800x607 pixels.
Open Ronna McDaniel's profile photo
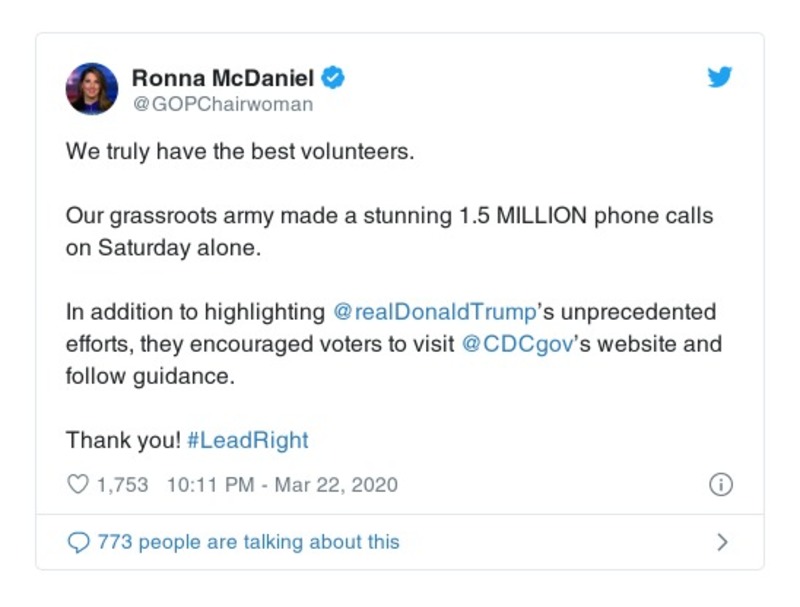(x=92, y=89)
